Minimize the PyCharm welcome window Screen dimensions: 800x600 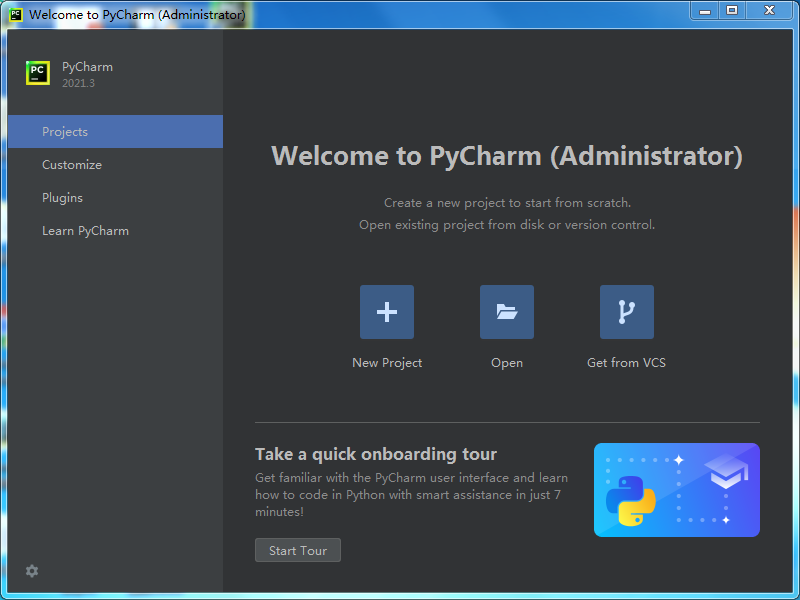click(x=705, y=11)
